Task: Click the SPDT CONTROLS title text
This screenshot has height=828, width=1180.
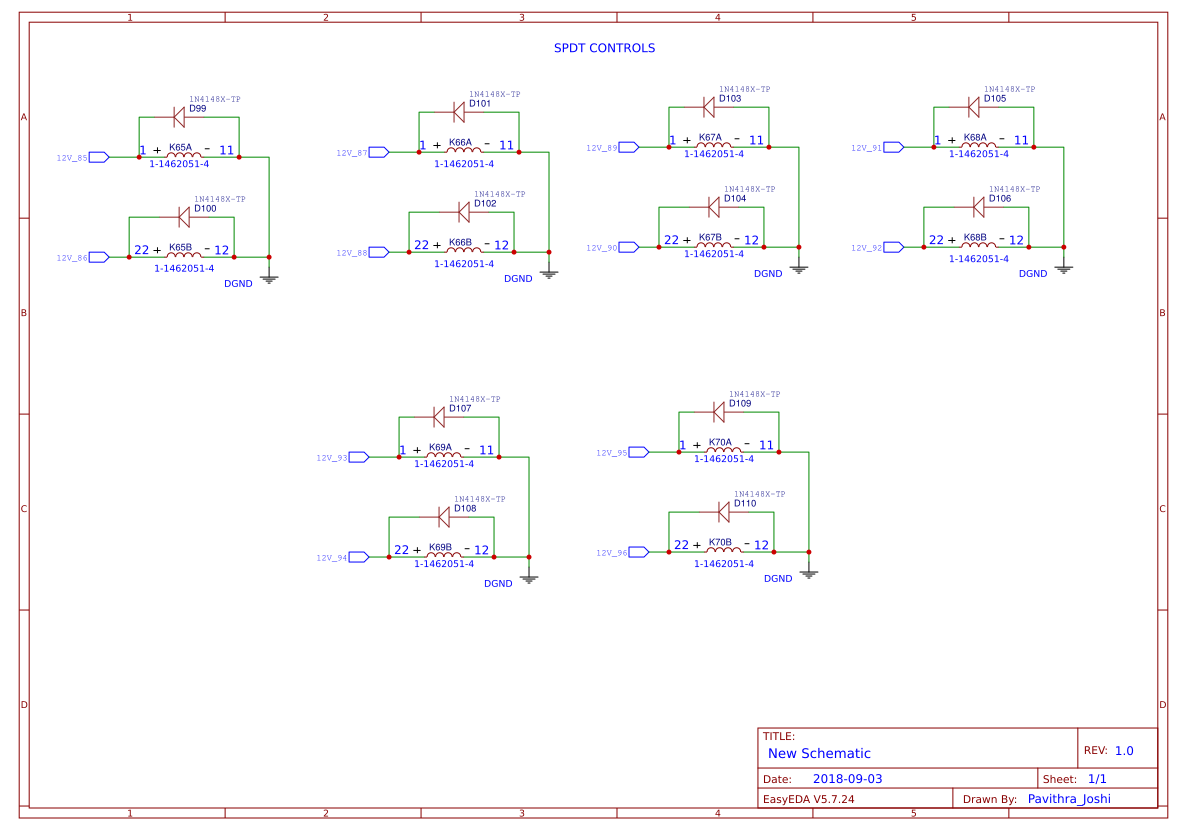Action: (605, 47)
